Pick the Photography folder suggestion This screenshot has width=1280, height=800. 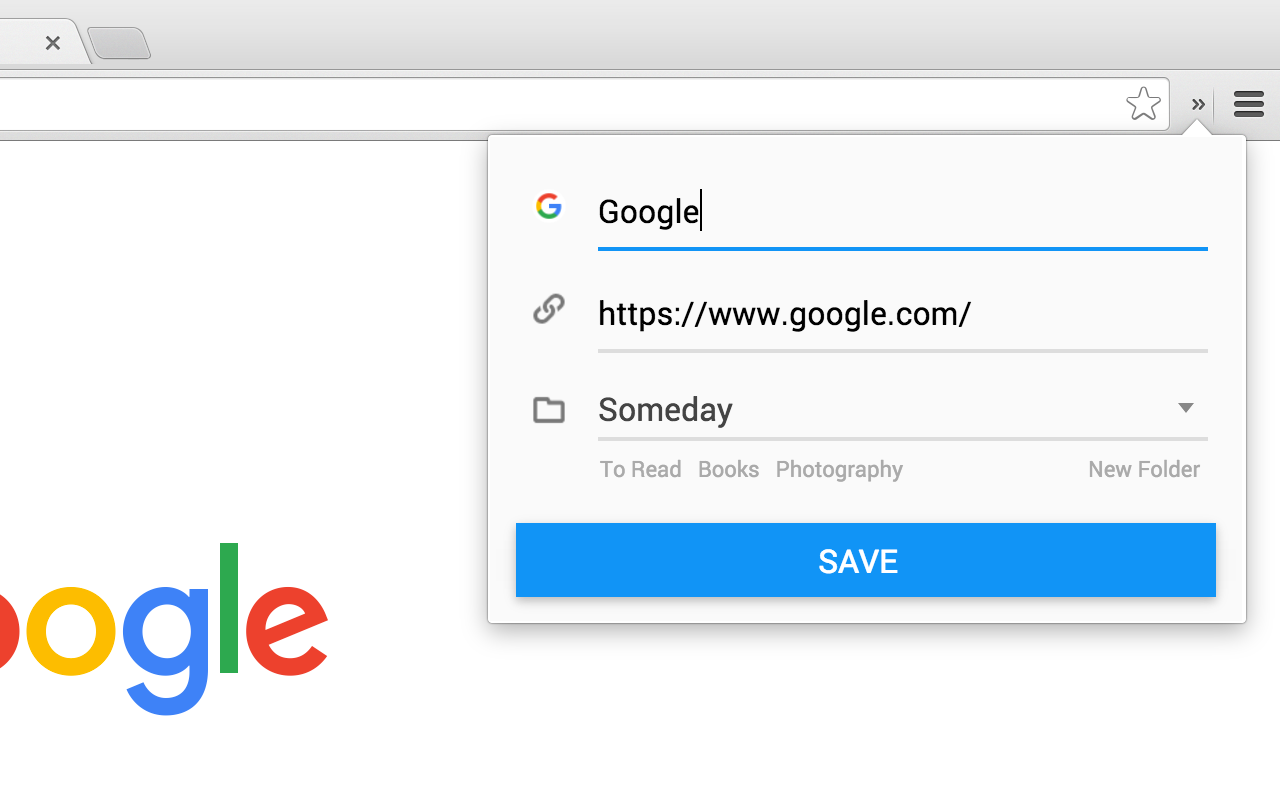click(838, 469)
